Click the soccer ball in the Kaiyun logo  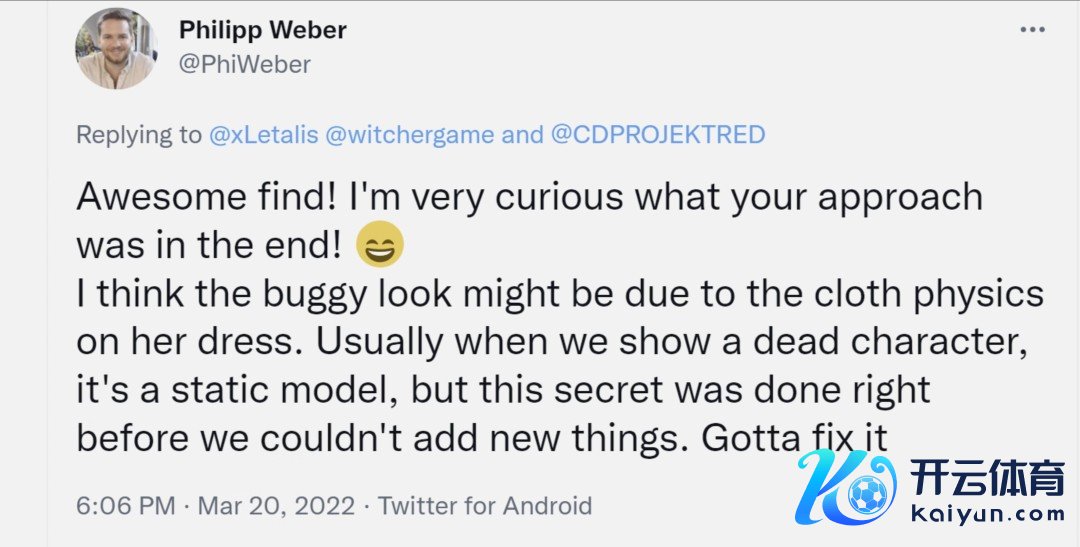point(866,494)
